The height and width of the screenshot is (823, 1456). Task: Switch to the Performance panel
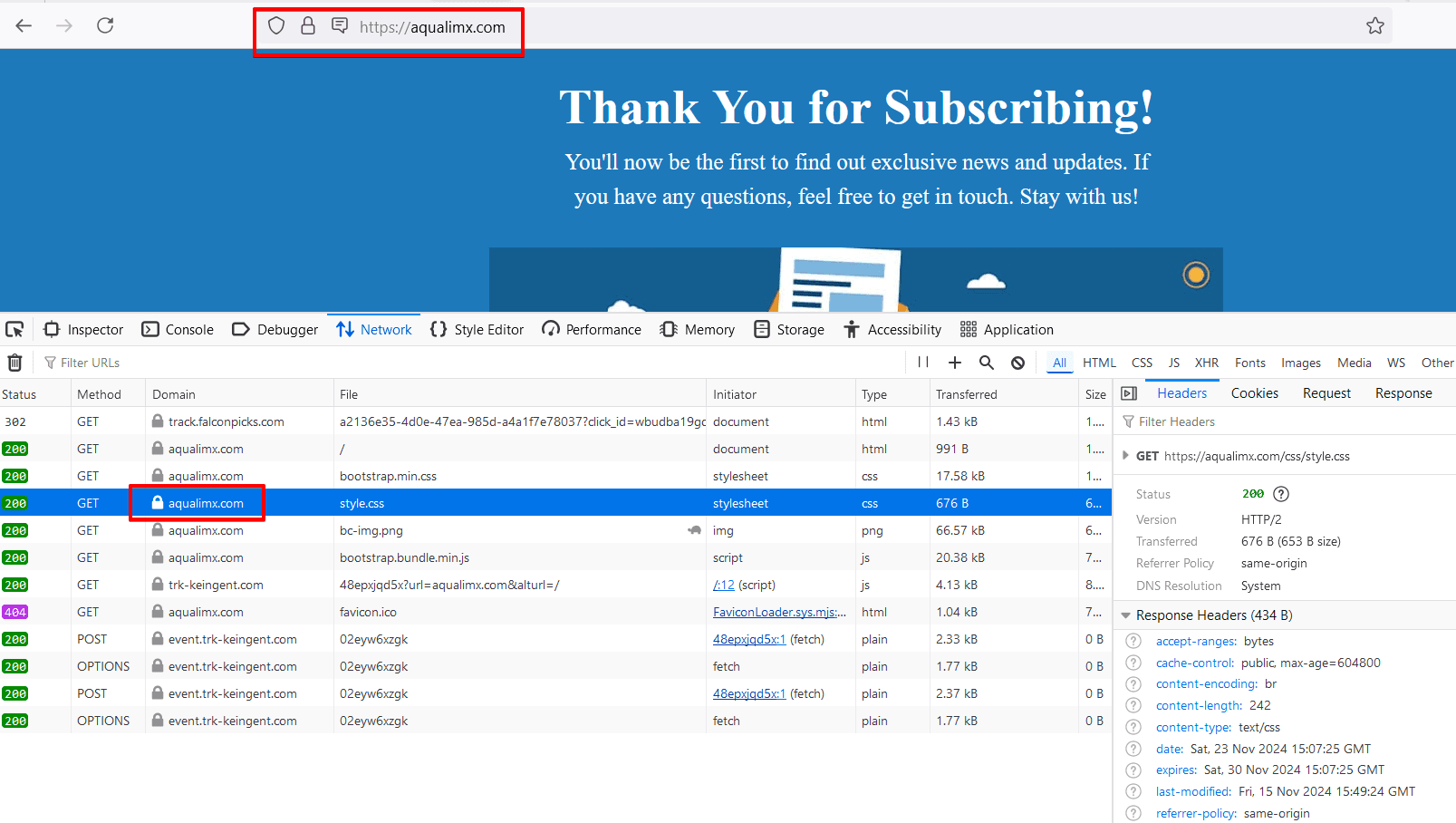click(592, 329)
